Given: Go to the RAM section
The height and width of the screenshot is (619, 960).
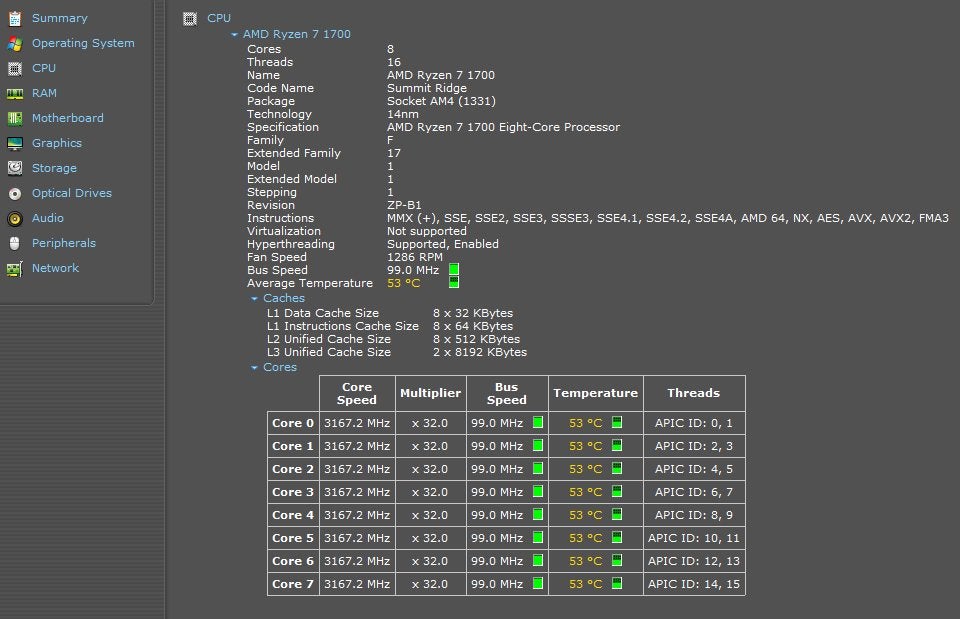Looking at the screenshot, I should point(44,94).
